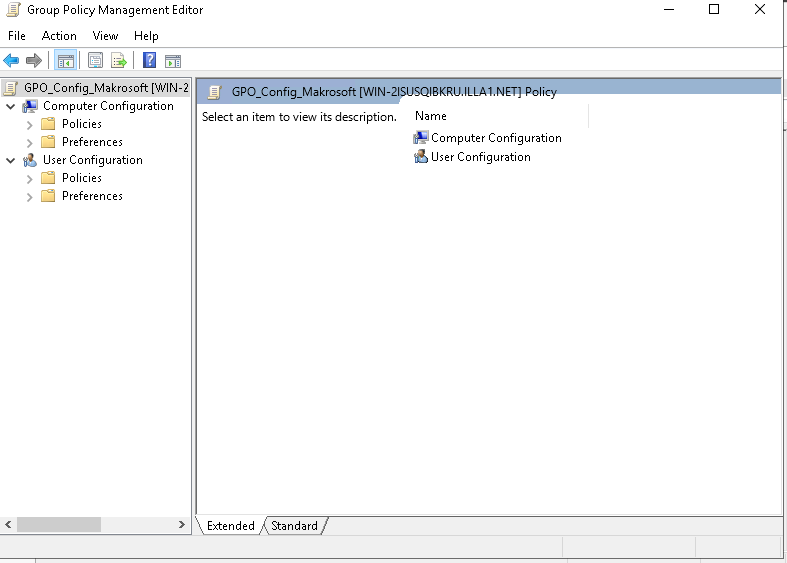The image size is (787, 563).
Task: Click the GPO_Config_Makrosoft scroll icon in tree
Action: coord(11,88)
